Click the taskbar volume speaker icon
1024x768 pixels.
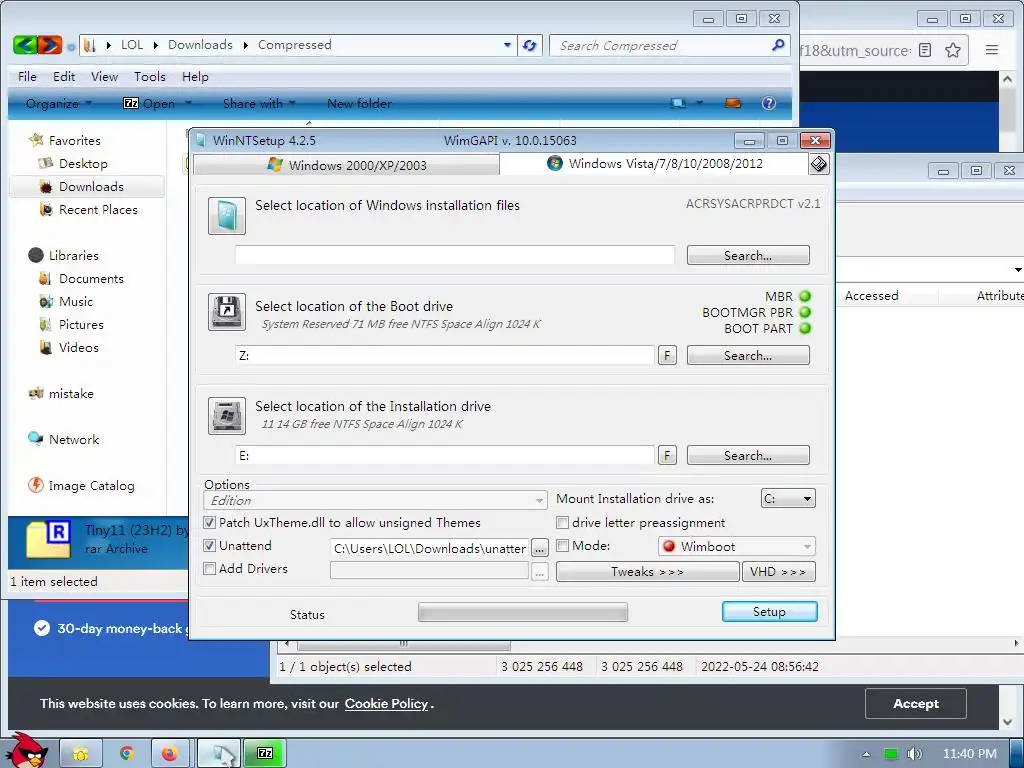(x=915, y=754)
